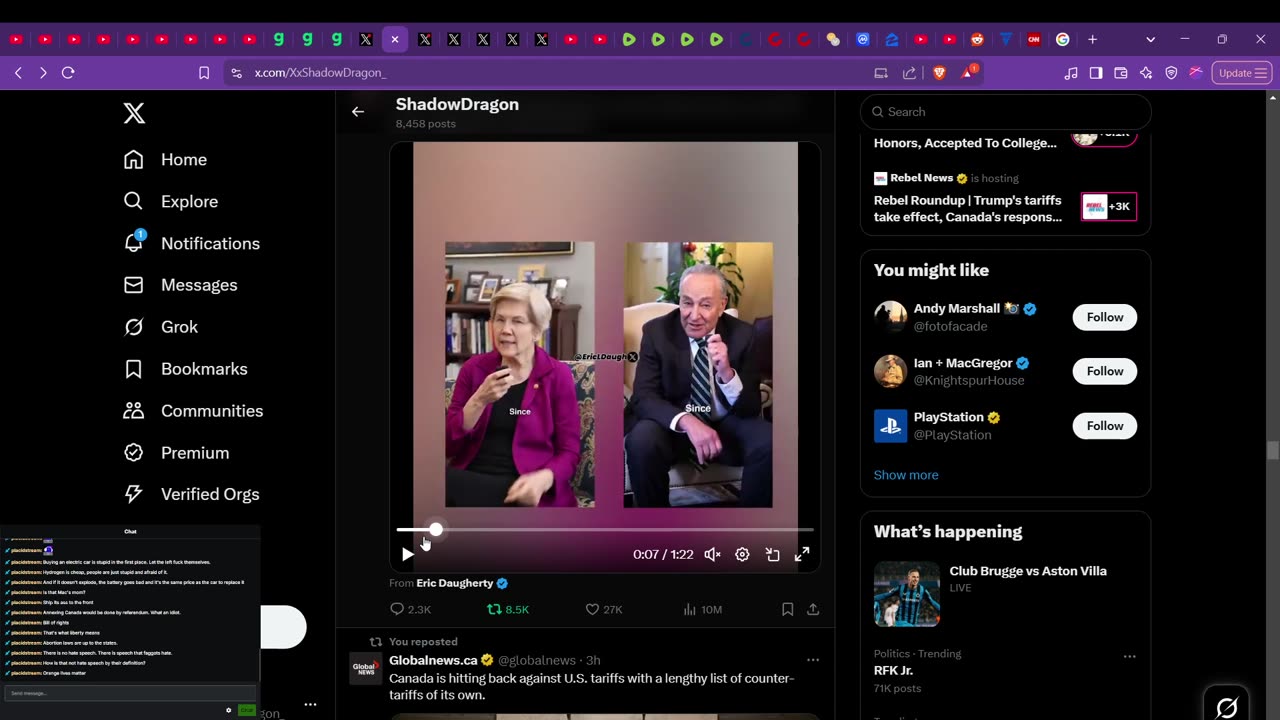The width and height of the screenshot is (1280, 720).
Task: View post analytics showing 10M views
Action: (702, 609)
